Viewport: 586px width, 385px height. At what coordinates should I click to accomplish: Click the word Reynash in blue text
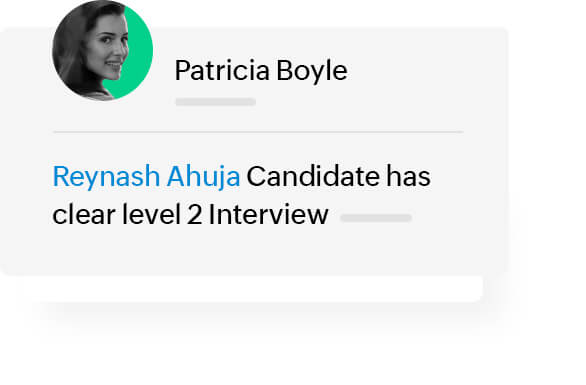[106, 178]
